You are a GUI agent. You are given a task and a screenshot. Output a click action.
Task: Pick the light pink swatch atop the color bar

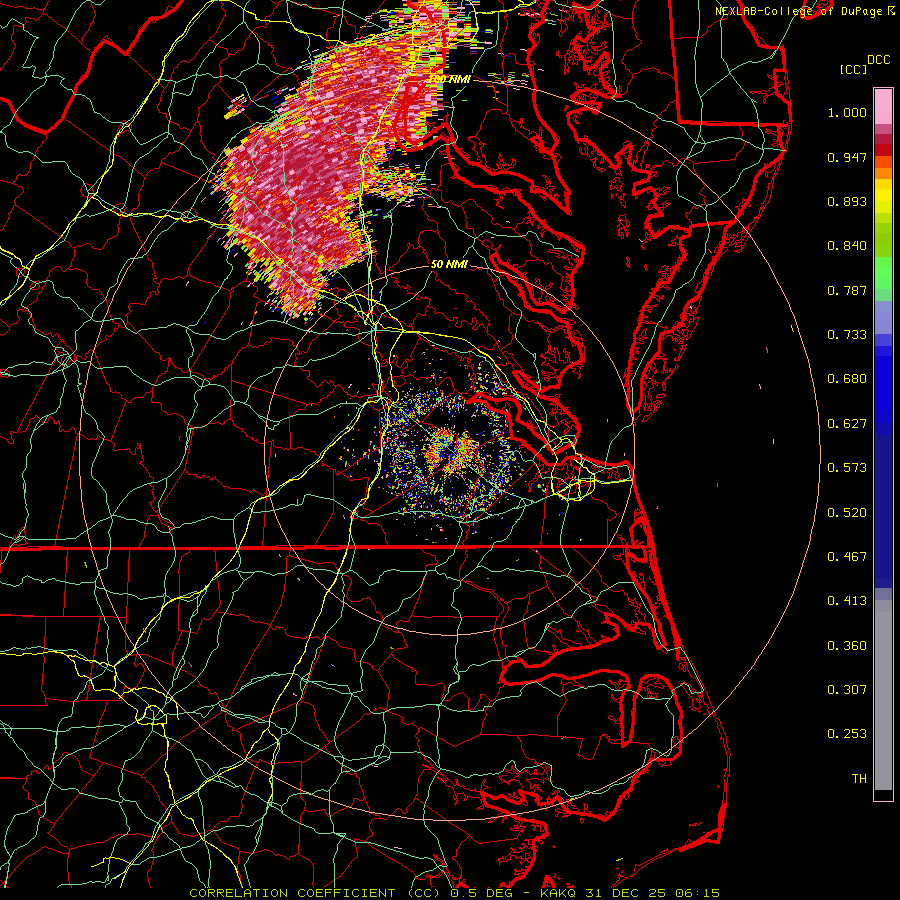[883, 107]
